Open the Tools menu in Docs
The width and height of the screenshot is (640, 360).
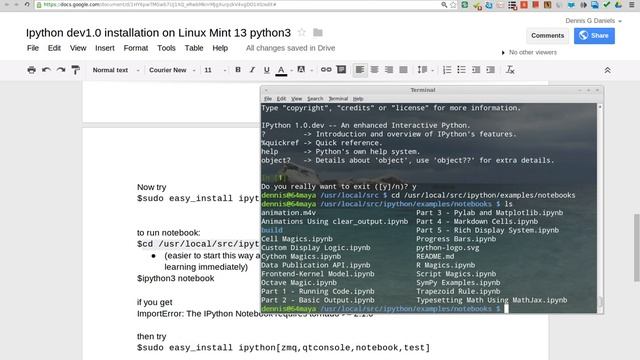click(x=166, y=48)
